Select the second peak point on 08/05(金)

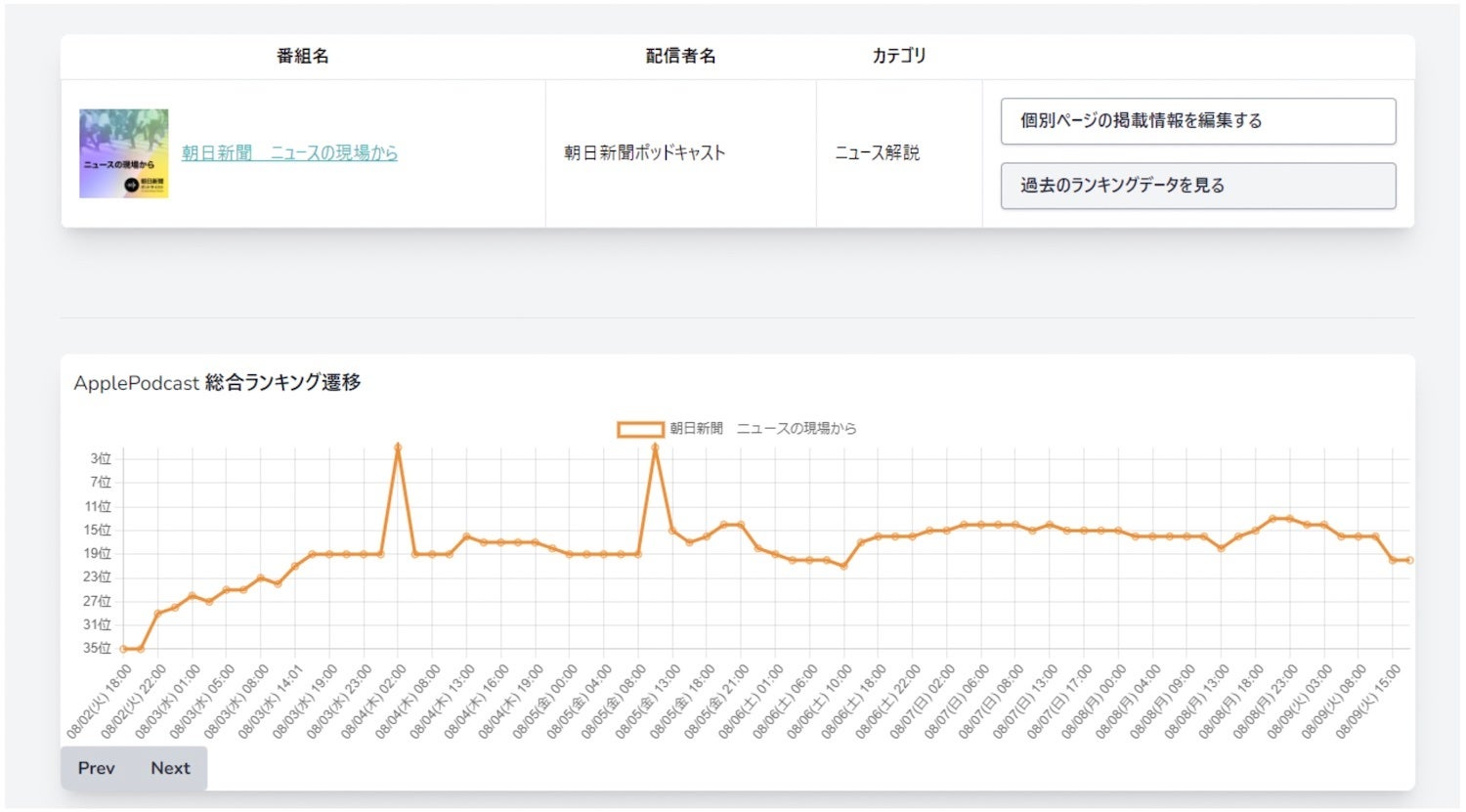(x=655, y=448)
